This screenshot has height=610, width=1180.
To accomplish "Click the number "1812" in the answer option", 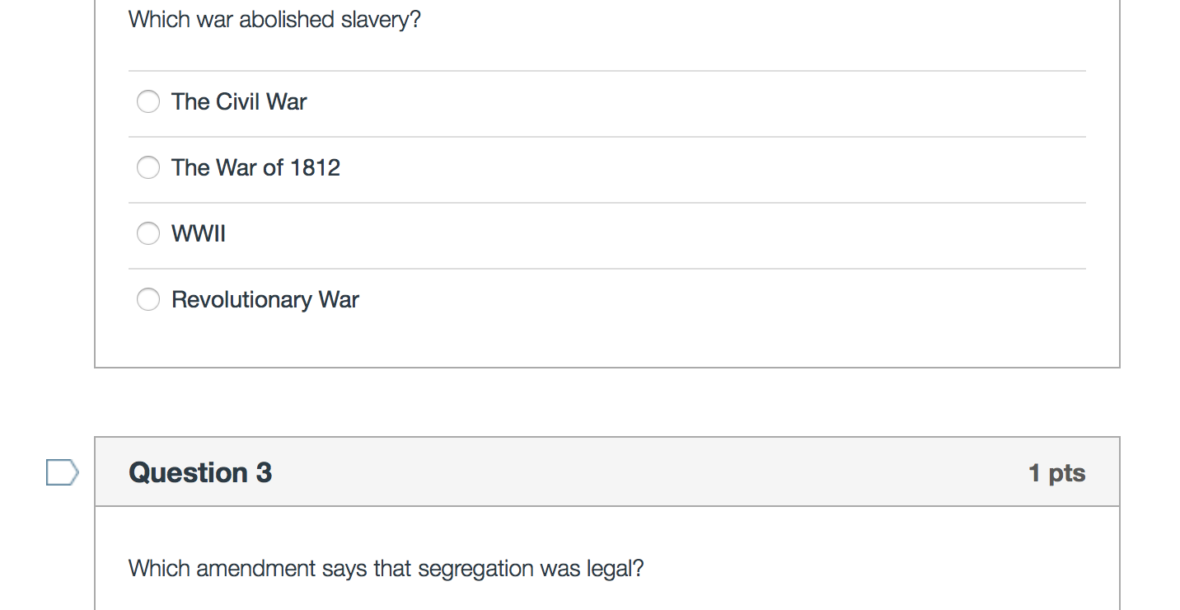I will pyautogui.click(x=315, y=168).
